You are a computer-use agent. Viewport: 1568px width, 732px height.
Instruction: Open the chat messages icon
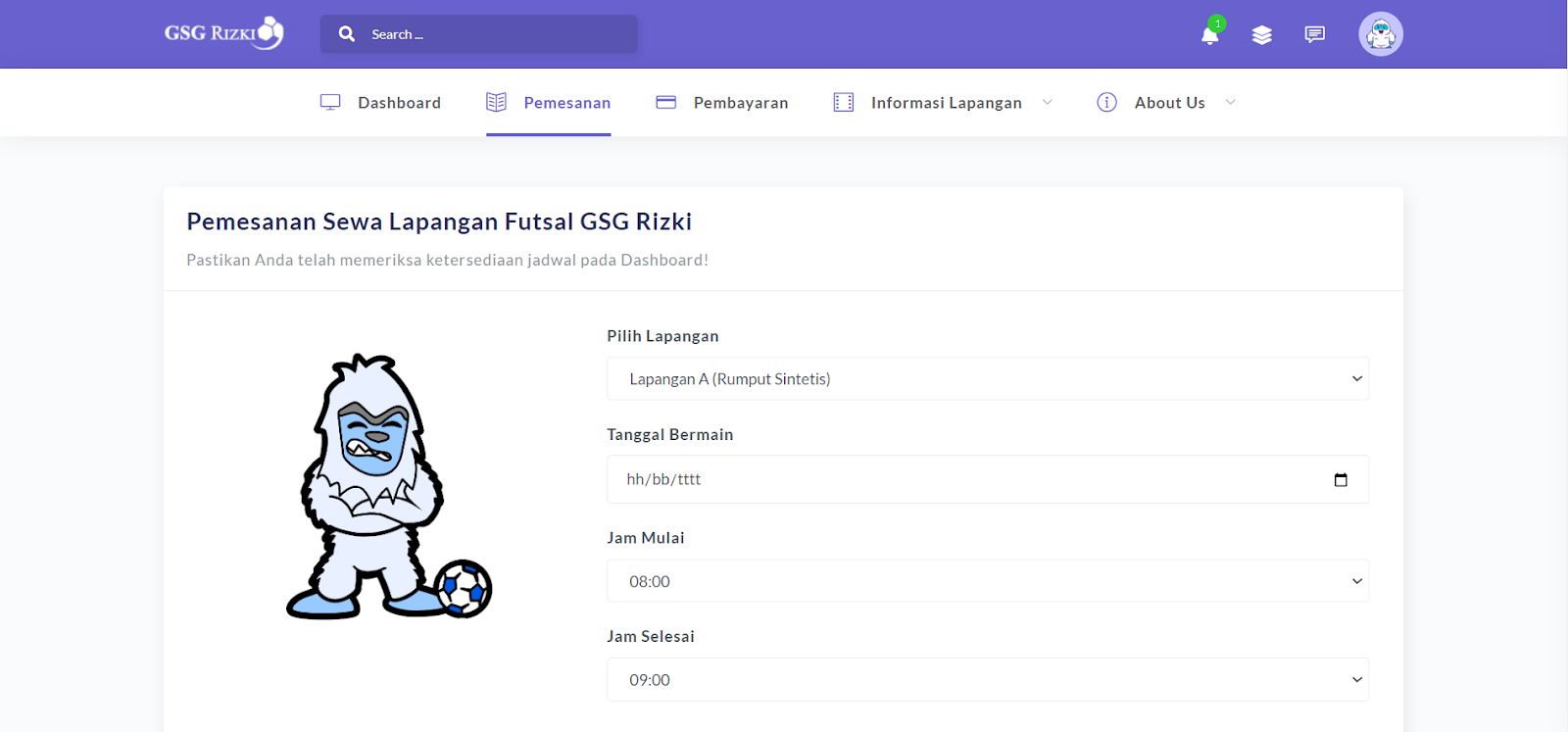[x=1315, y=35]
